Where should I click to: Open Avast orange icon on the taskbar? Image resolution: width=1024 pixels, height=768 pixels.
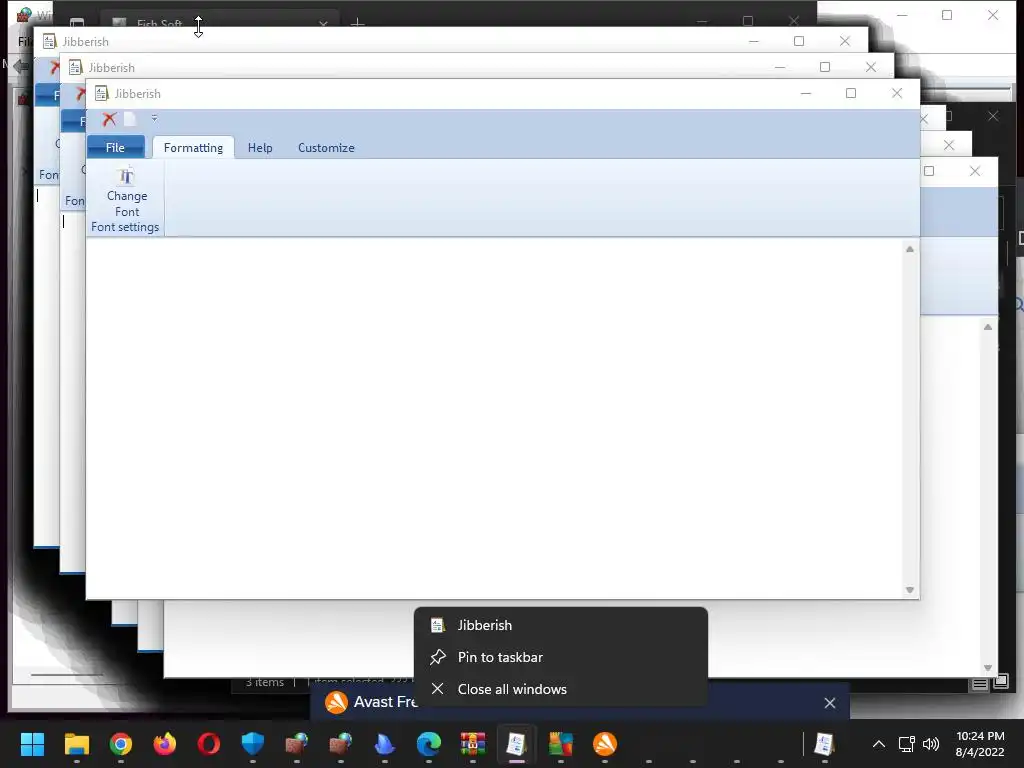click(605, 744)
